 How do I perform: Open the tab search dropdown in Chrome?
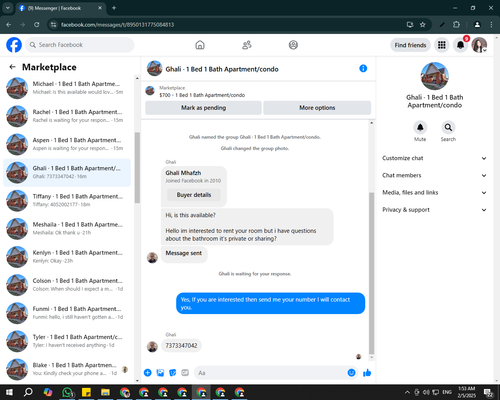tap(8, 8)
